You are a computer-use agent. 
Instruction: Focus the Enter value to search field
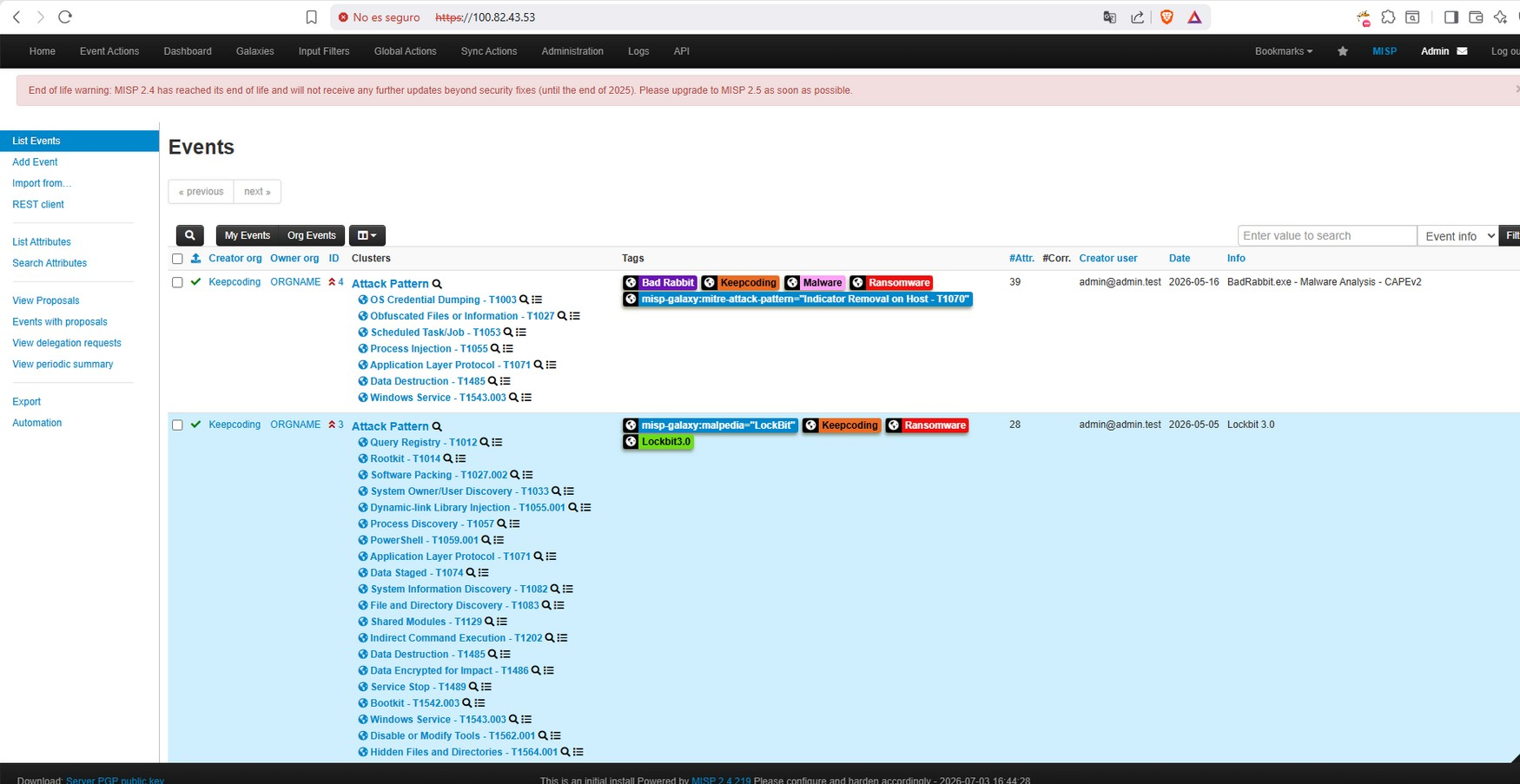(1327, 236)
